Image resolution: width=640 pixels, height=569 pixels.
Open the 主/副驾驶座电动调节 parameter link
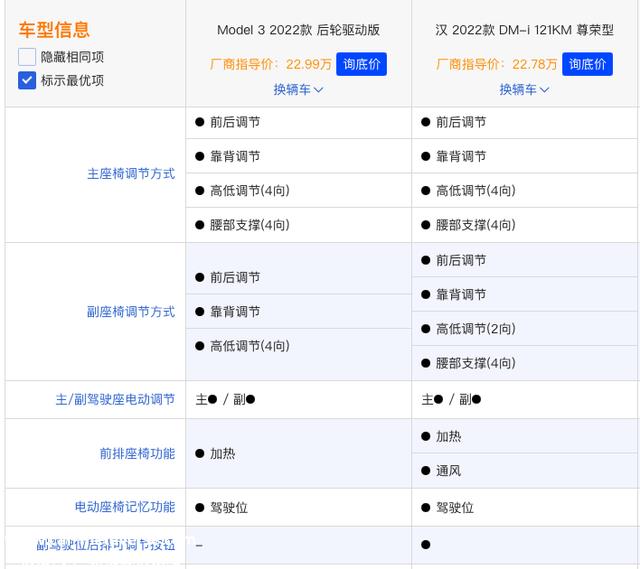116,399
